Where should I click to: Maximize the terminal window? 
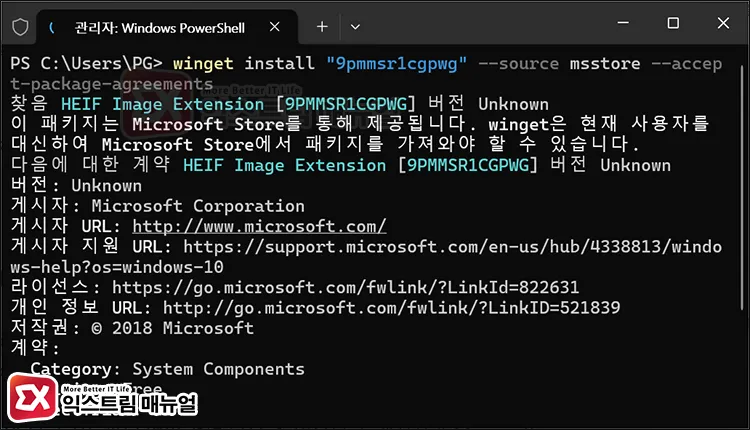pyautogui.click(x=673, y=22)
